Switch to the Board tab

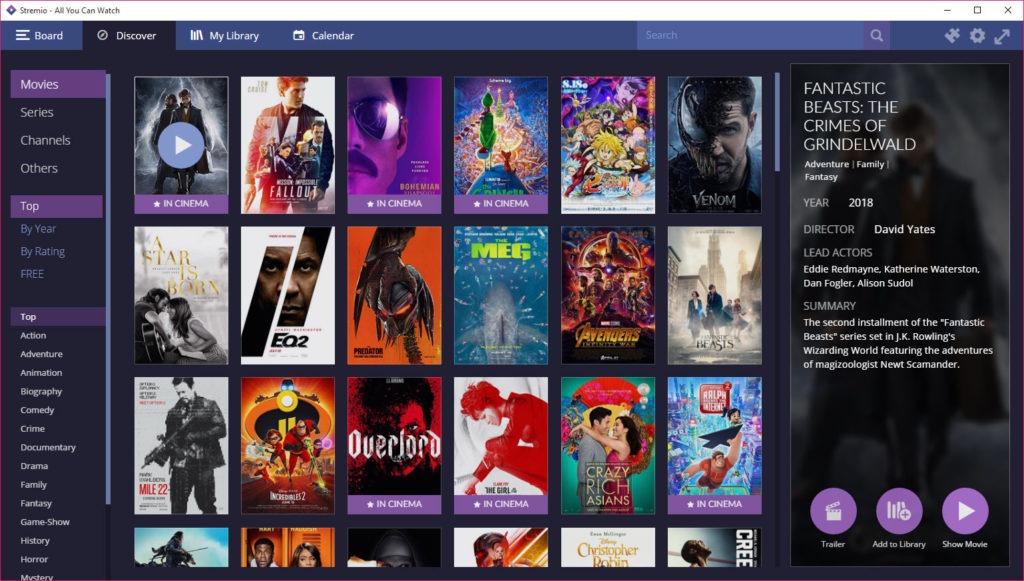click(x=41, y=35)
